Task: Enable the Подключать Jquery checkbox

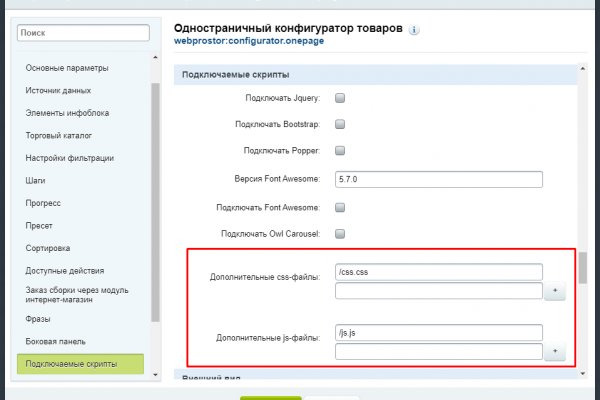Action: pyautogui.click(x=340, y=98)
